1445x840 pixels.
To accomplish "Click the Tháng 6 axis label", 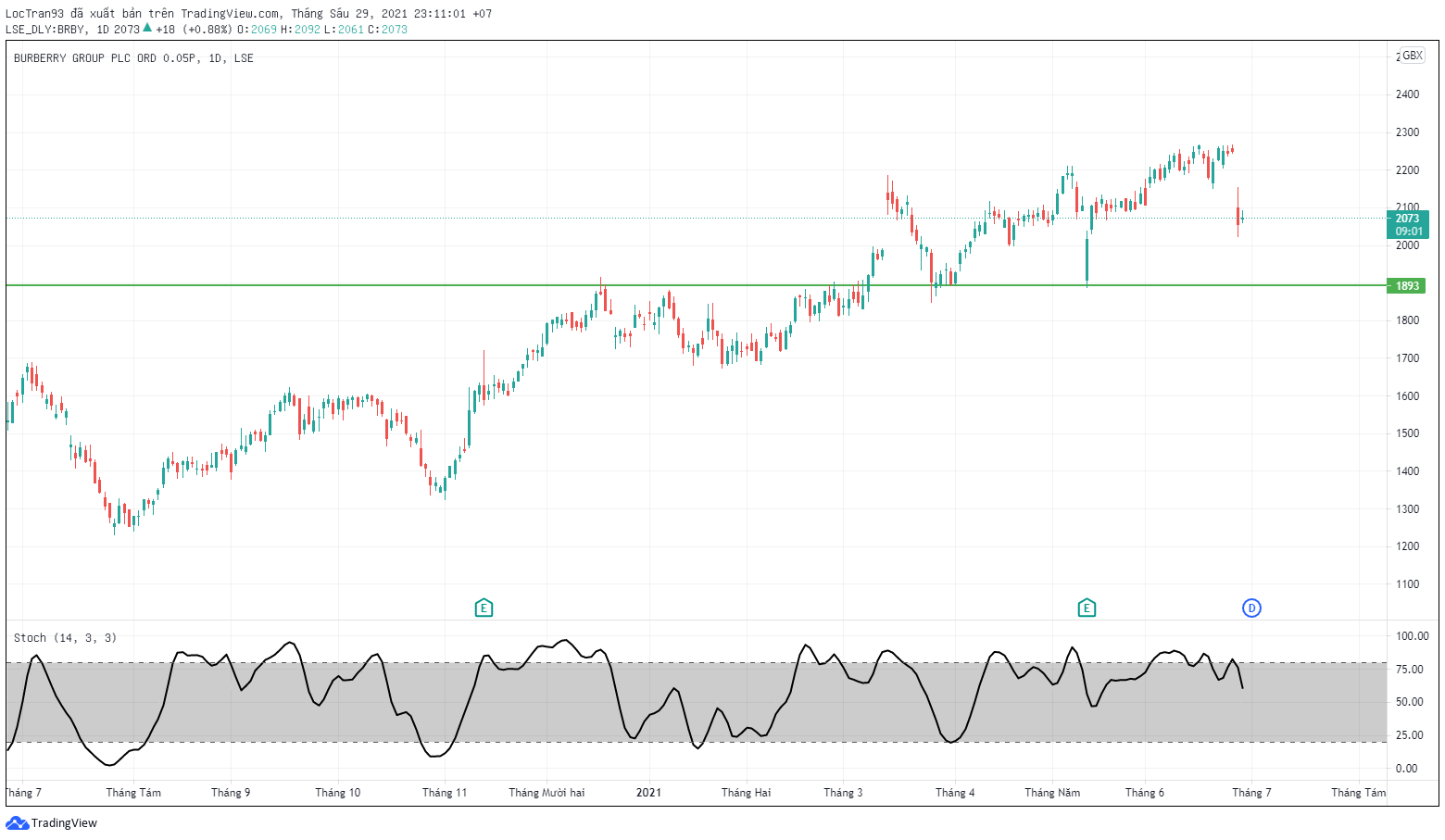I will (x=1145, y=793).
